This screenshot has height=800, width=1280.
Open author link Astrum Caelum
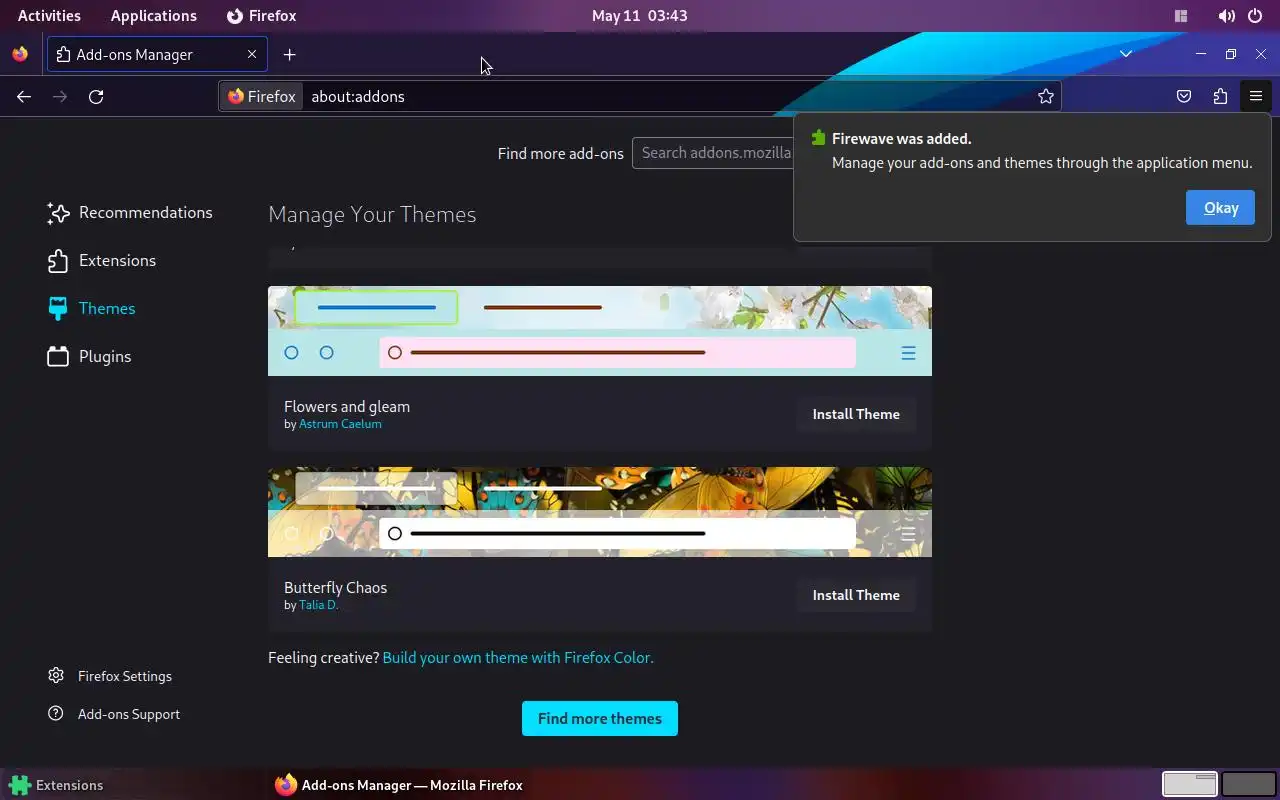click(340, 424)
